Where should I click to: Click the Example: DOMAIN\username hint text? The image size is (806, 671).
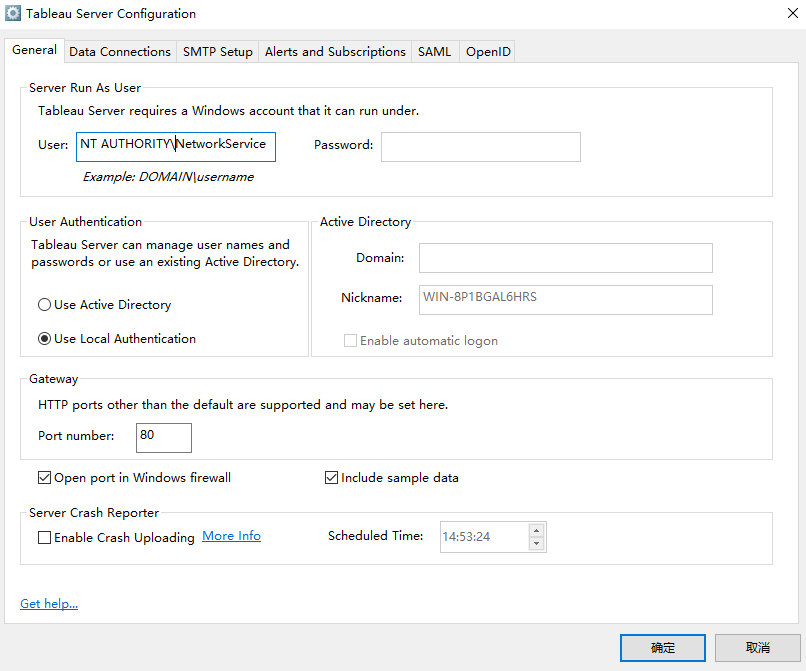[x=169, y=177]
